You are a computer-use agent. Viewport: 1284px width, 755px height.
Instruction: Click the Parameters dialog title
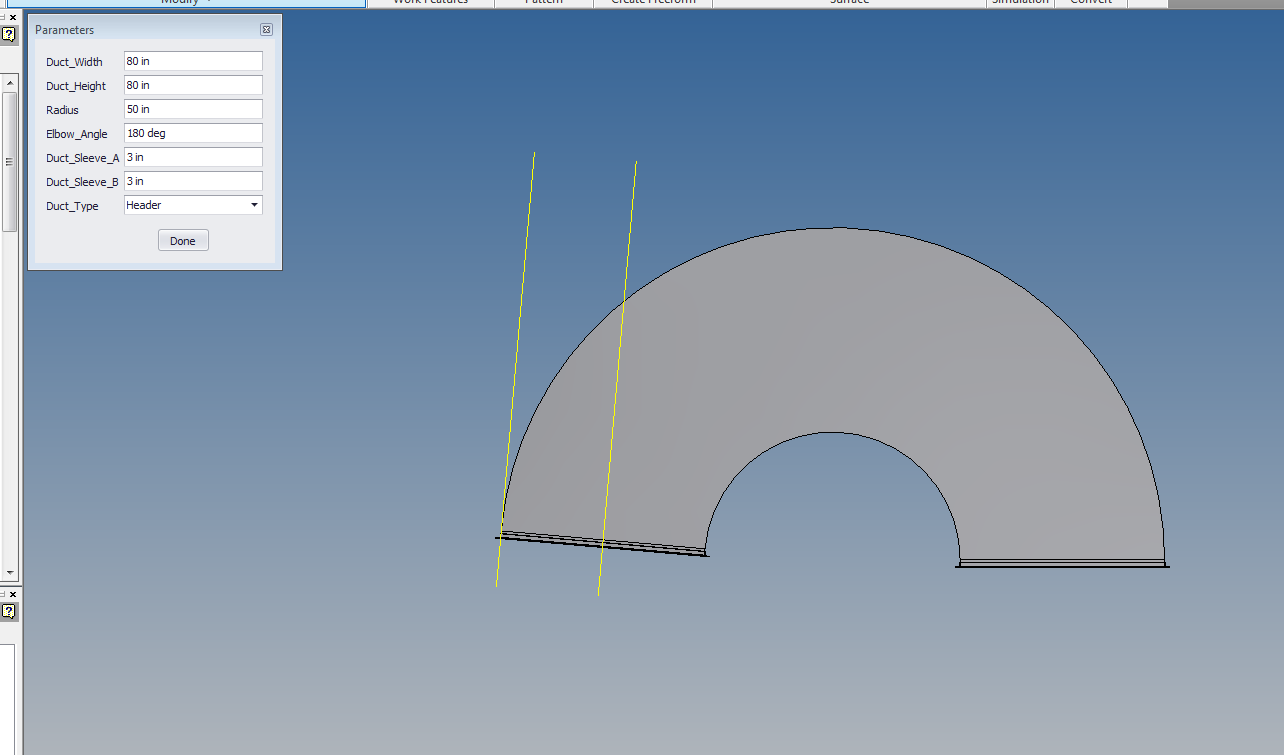64,30
